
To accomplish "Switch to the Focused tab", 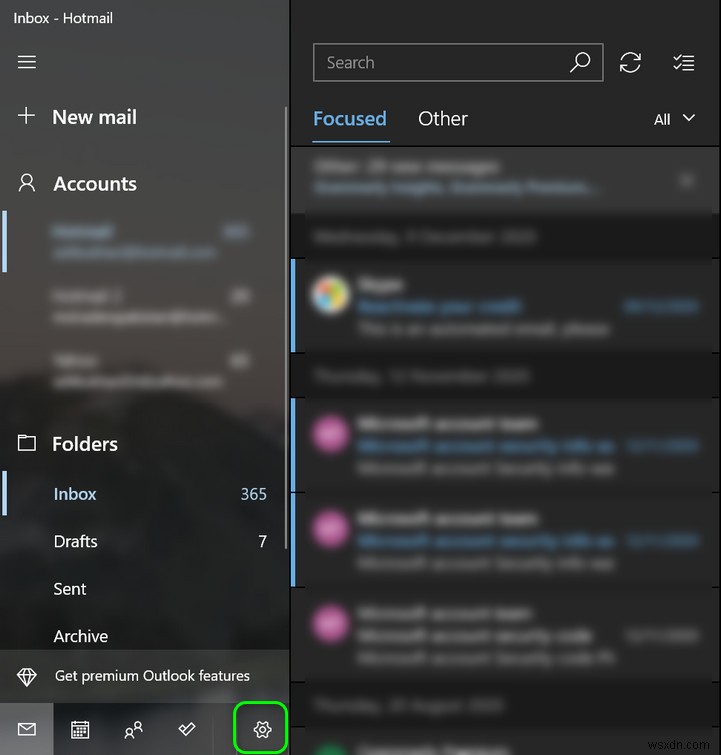I will tap(350, 119).
